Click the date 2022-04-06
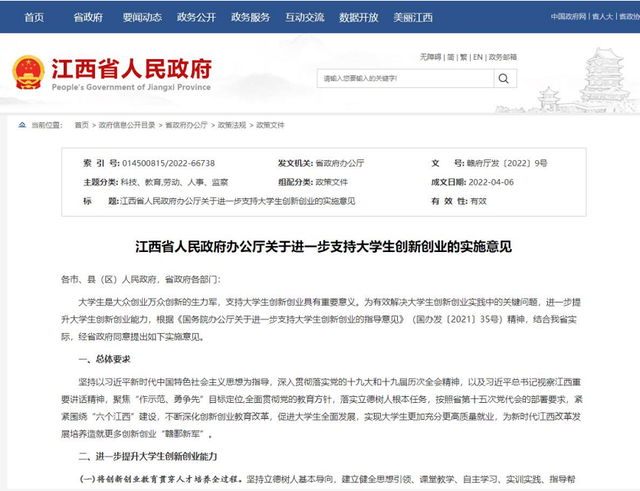Viewport: 640px width, 491px height. pyautogui.click(x=491, y=182)
